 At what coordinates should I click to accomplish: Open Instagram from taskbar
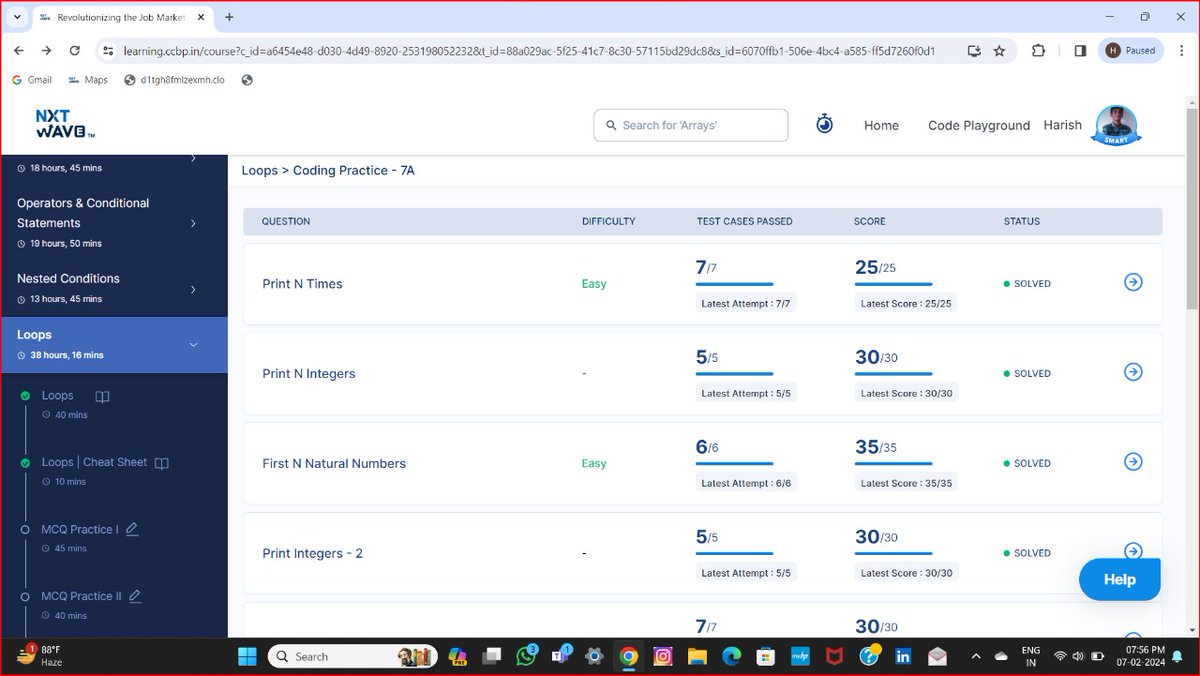(x=662, y=657)
